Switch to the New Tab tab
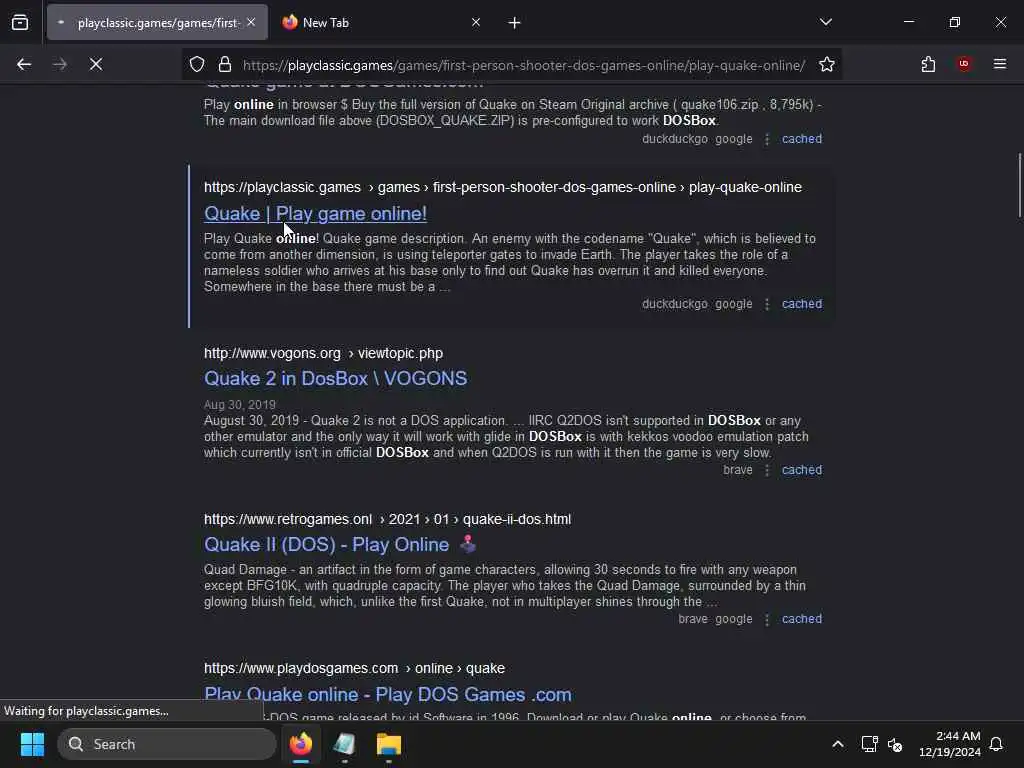 coord(379,22)
